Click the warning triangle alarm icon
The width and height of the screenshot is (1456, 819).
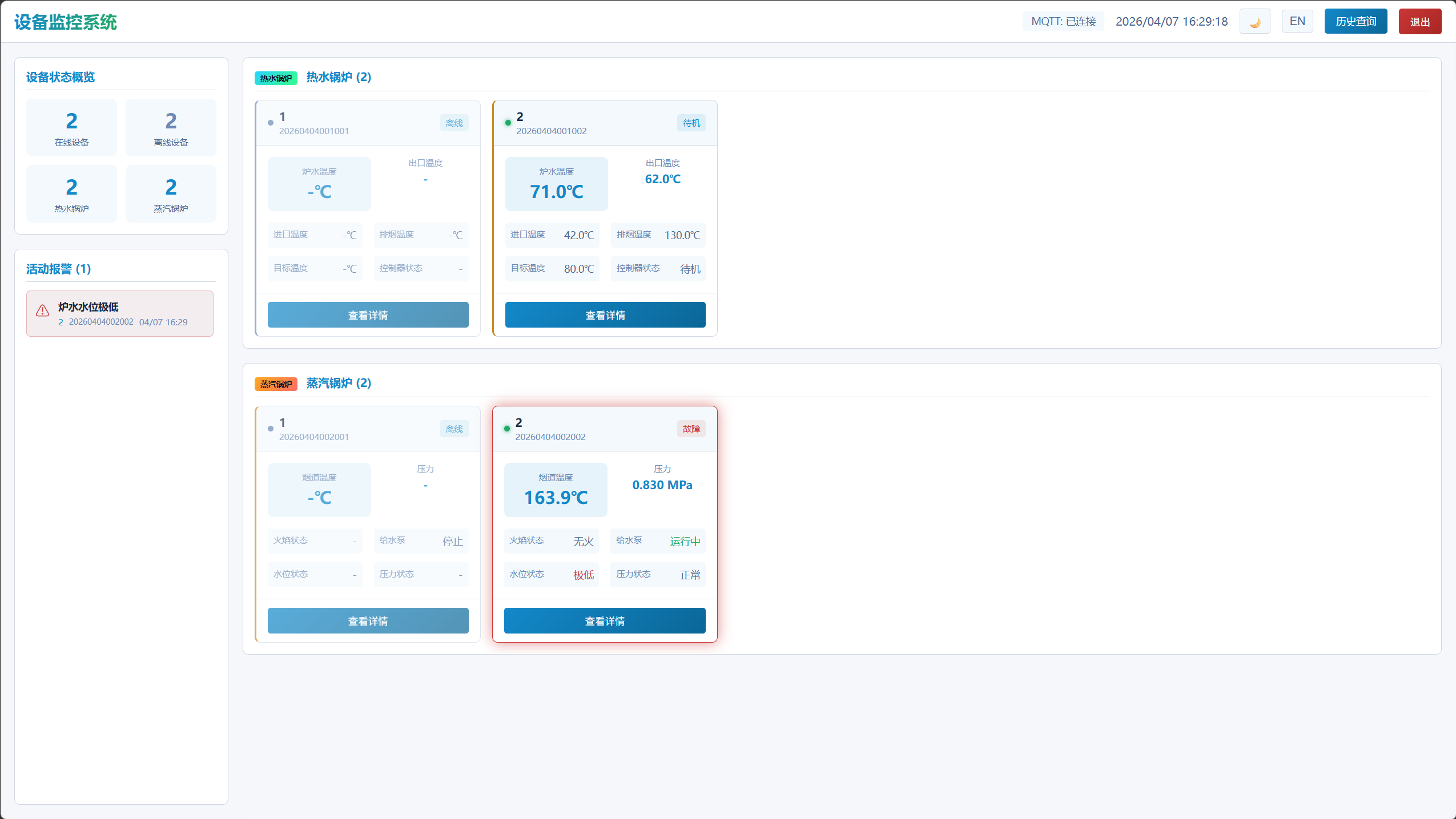tap(43, 310)
